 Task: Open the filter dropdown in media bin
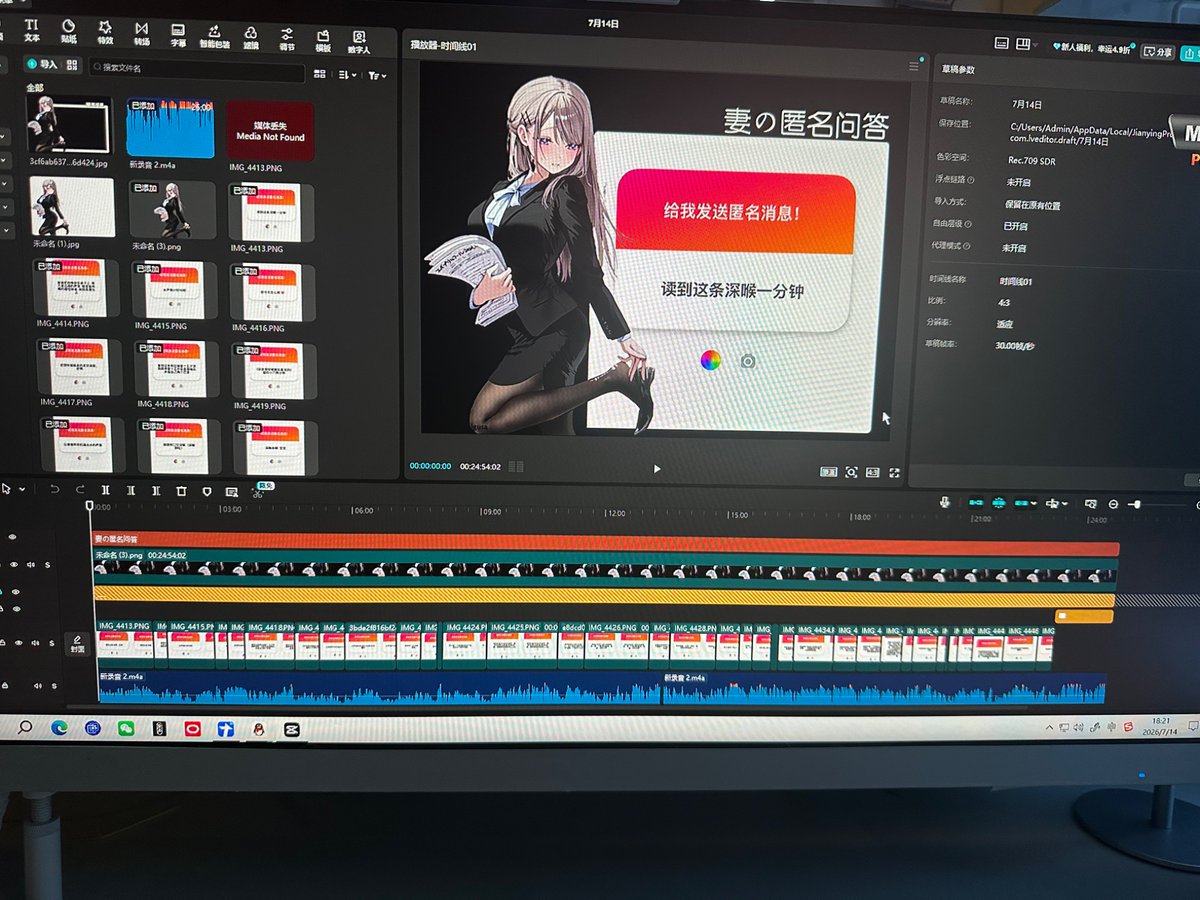click(377, 76)
